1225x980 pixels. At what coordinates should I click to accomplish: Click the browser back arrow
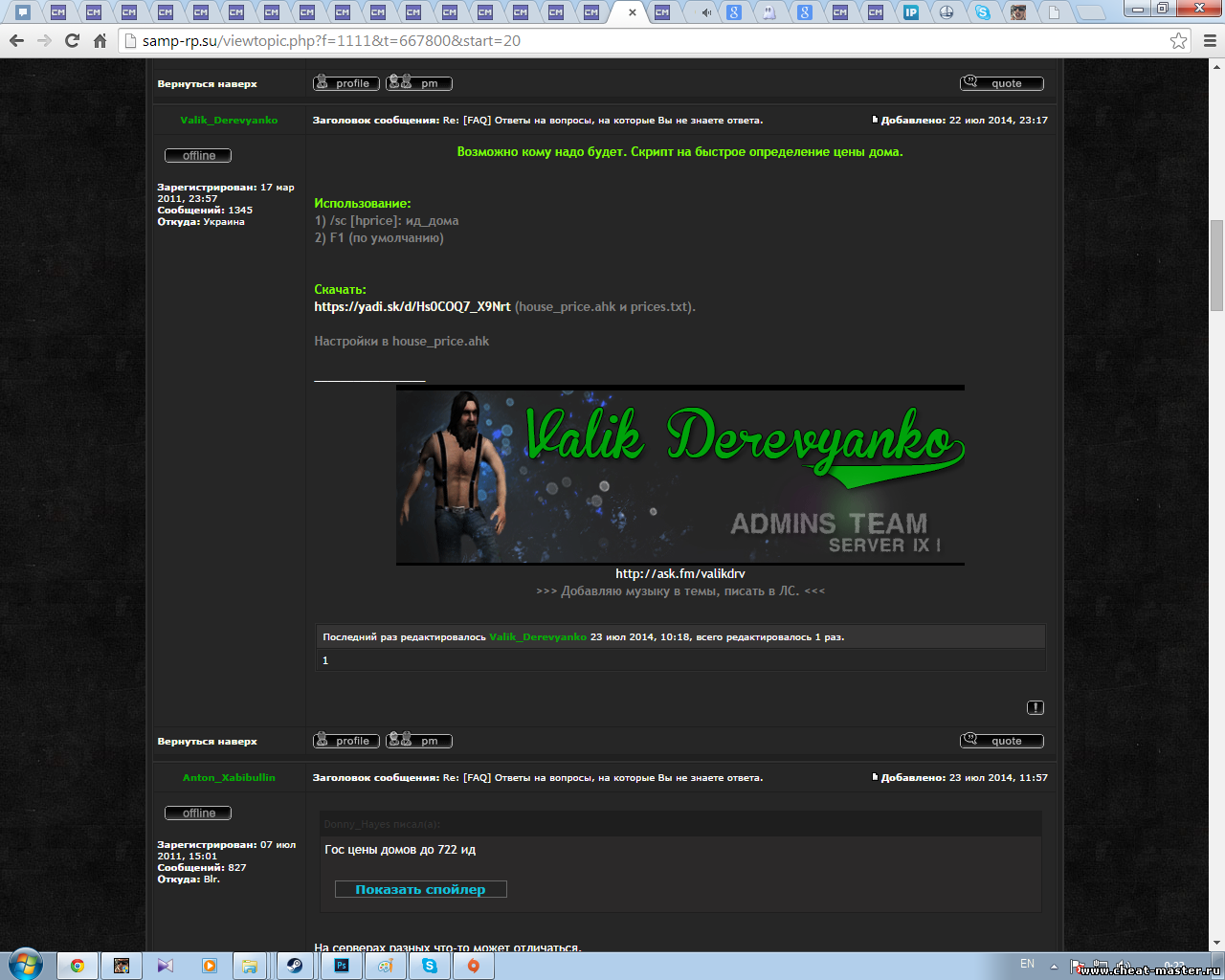16,41
